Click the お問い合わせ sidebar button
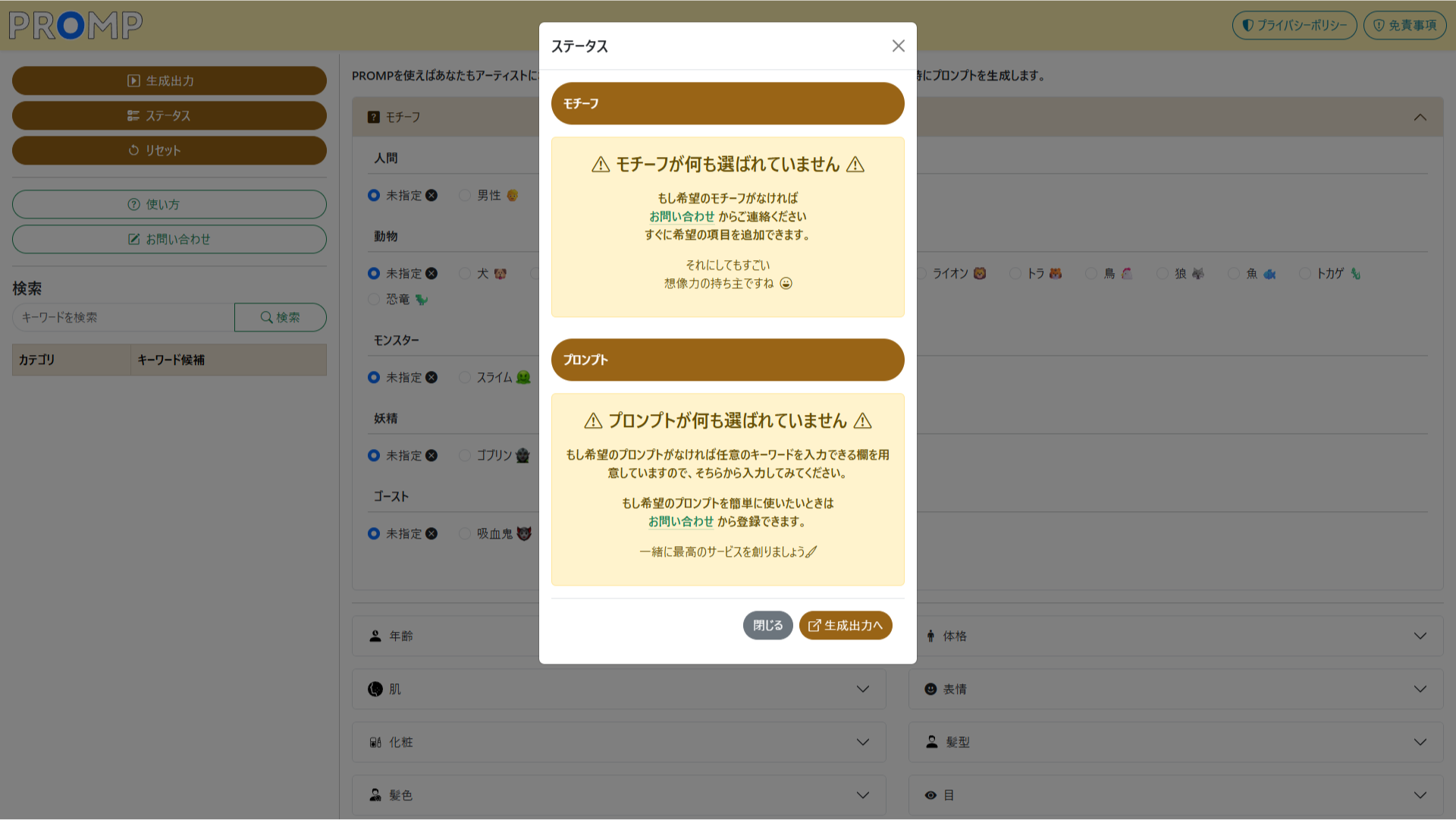This screenshot has width=1456, height=820. click(x=169, y=240)
